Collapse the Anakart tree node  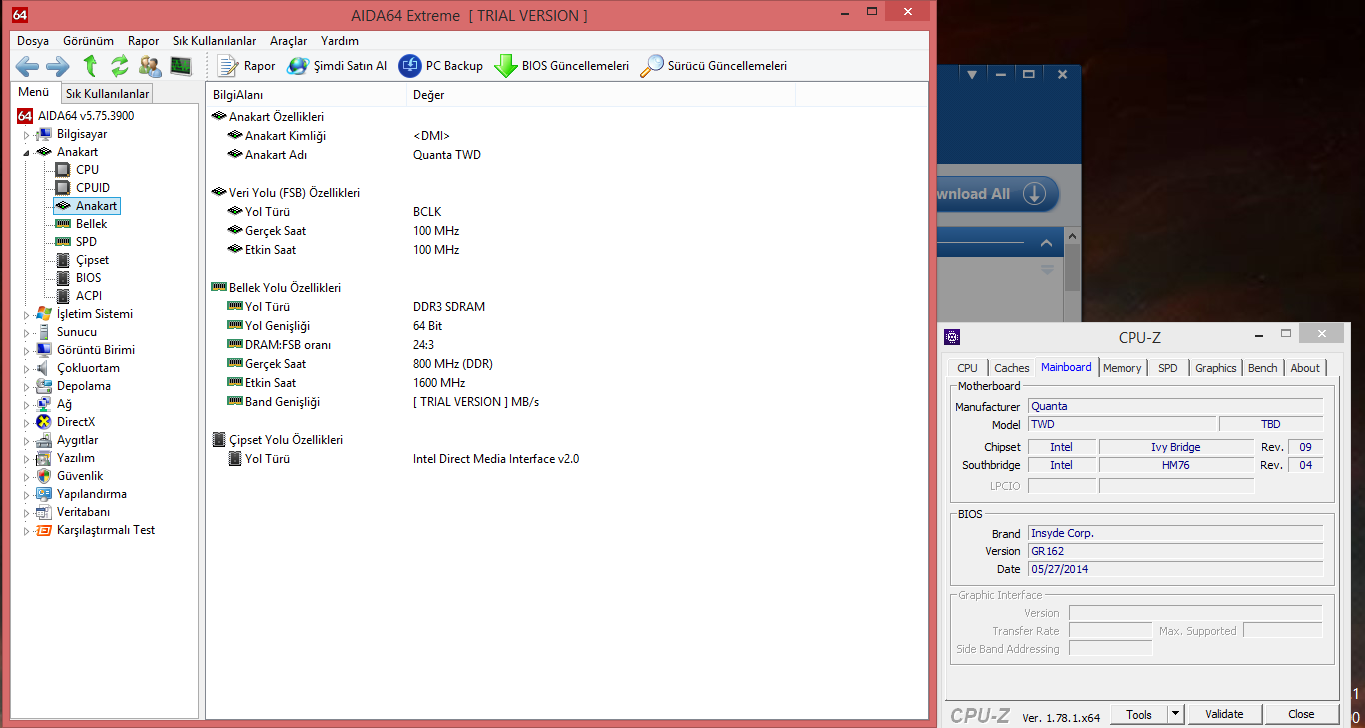(27, 153)
